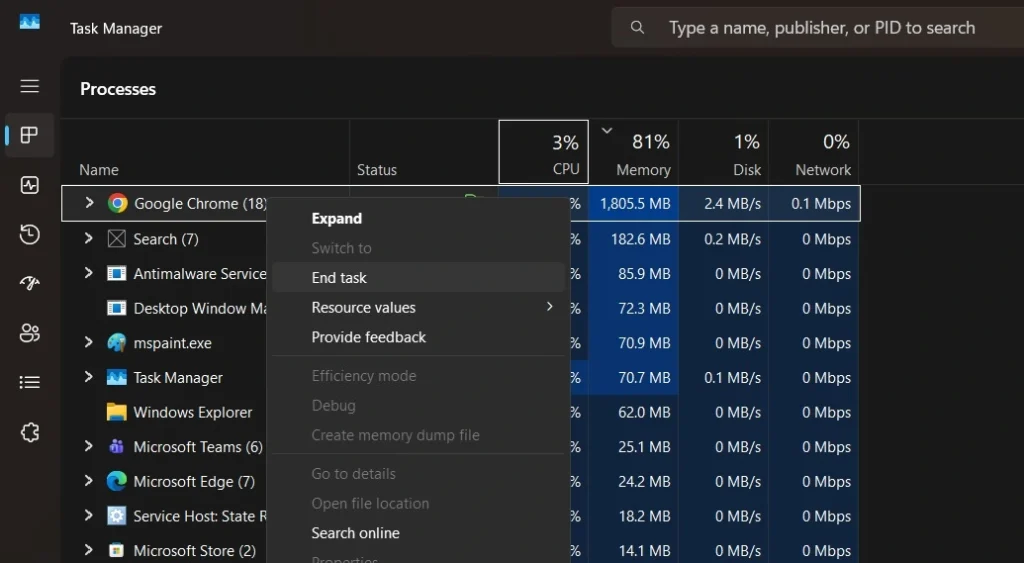Viewport: 1024px width, 563px height.
Task: Click Chrome's 1,805.5 MB memory cell
Action: pos(633,204)
